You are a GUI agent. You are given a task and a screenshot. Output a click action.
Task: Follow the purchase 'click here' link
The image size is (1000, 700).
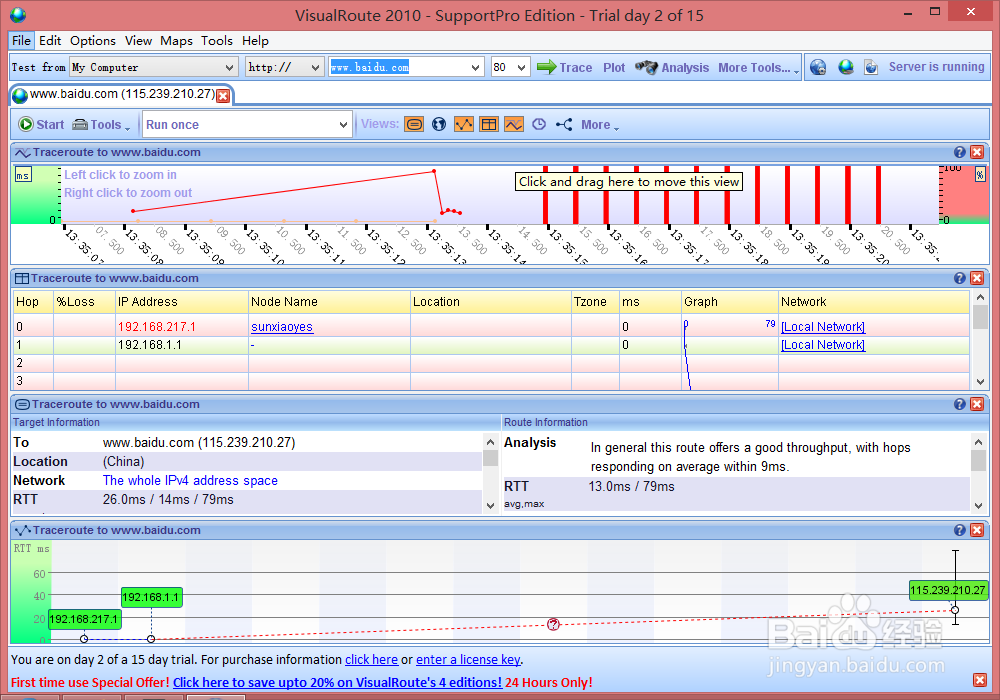[x=371, y=660]
